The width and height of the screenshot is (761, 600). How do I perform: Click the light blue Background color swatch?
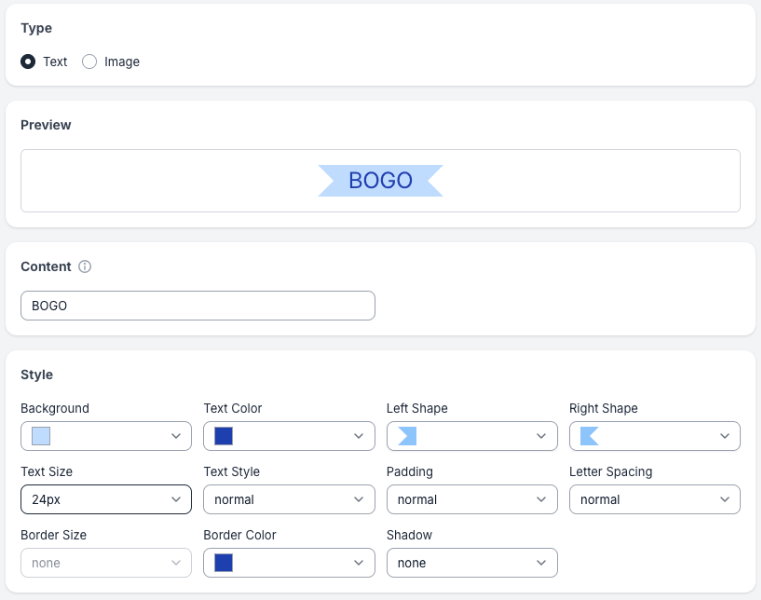[41, 436]
